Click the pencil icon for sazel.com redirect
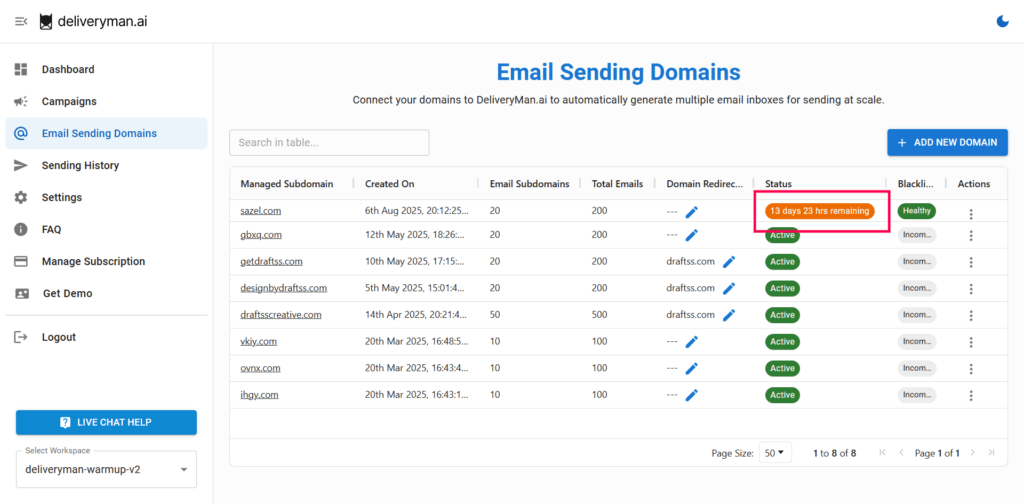The width and height of the screenshot is (1024, 504). (x=691, y=211)
